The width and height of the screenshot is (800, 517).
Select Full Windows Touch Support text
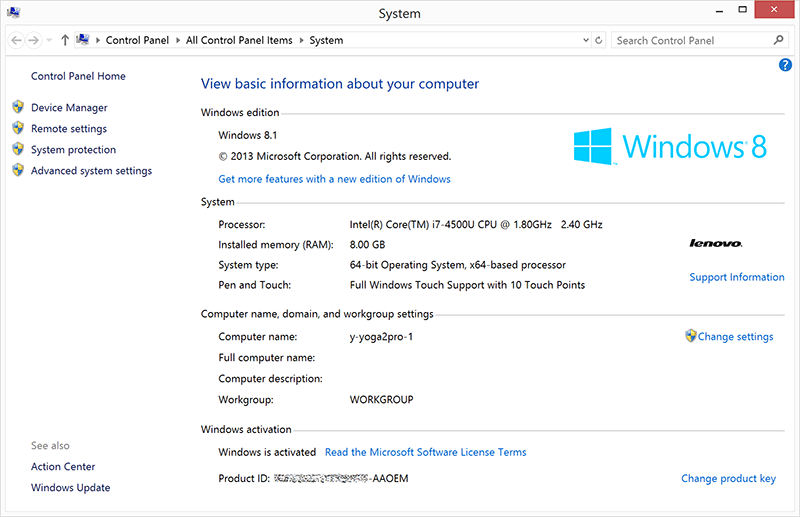point(467,285)
